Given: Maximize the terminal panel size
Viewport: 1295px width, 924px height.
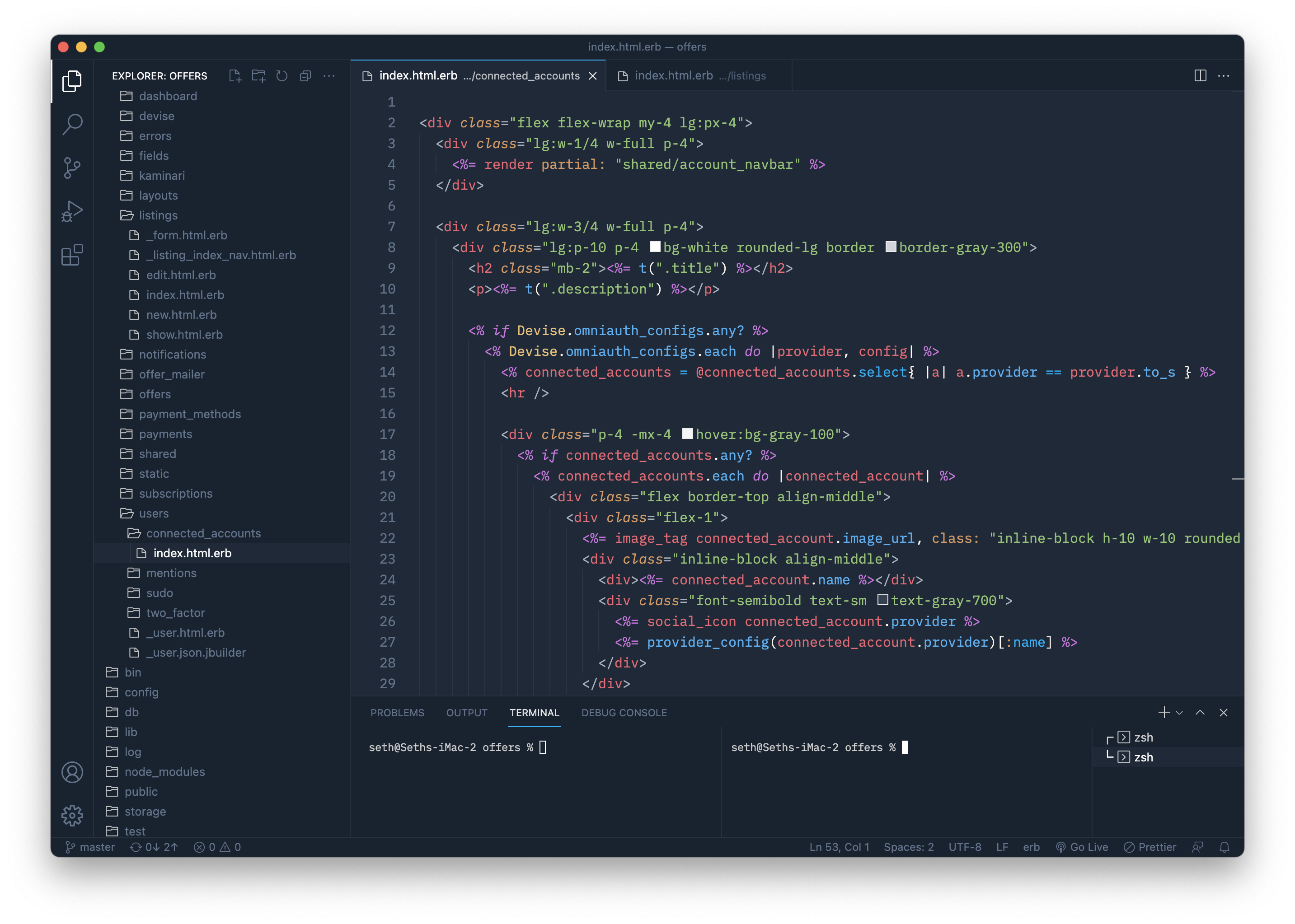Looking at the screenshot, I should pyautogui.click(x=1200, y=712).
